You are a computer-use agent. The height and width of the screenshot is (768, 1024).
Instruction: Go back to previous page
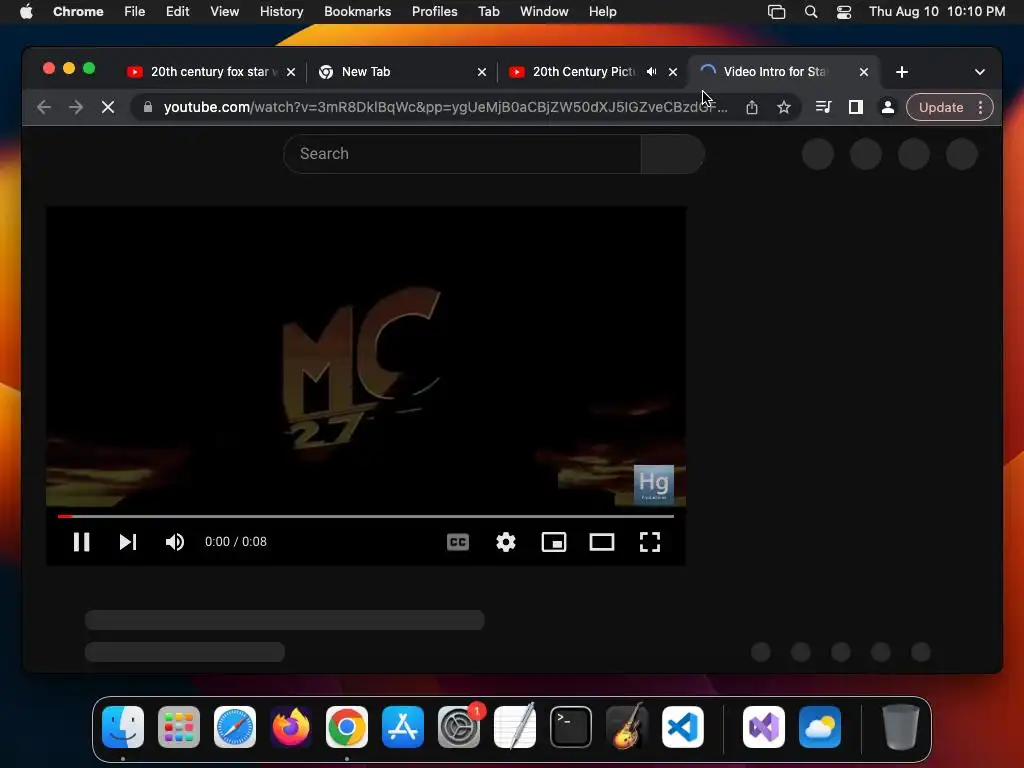44,107
